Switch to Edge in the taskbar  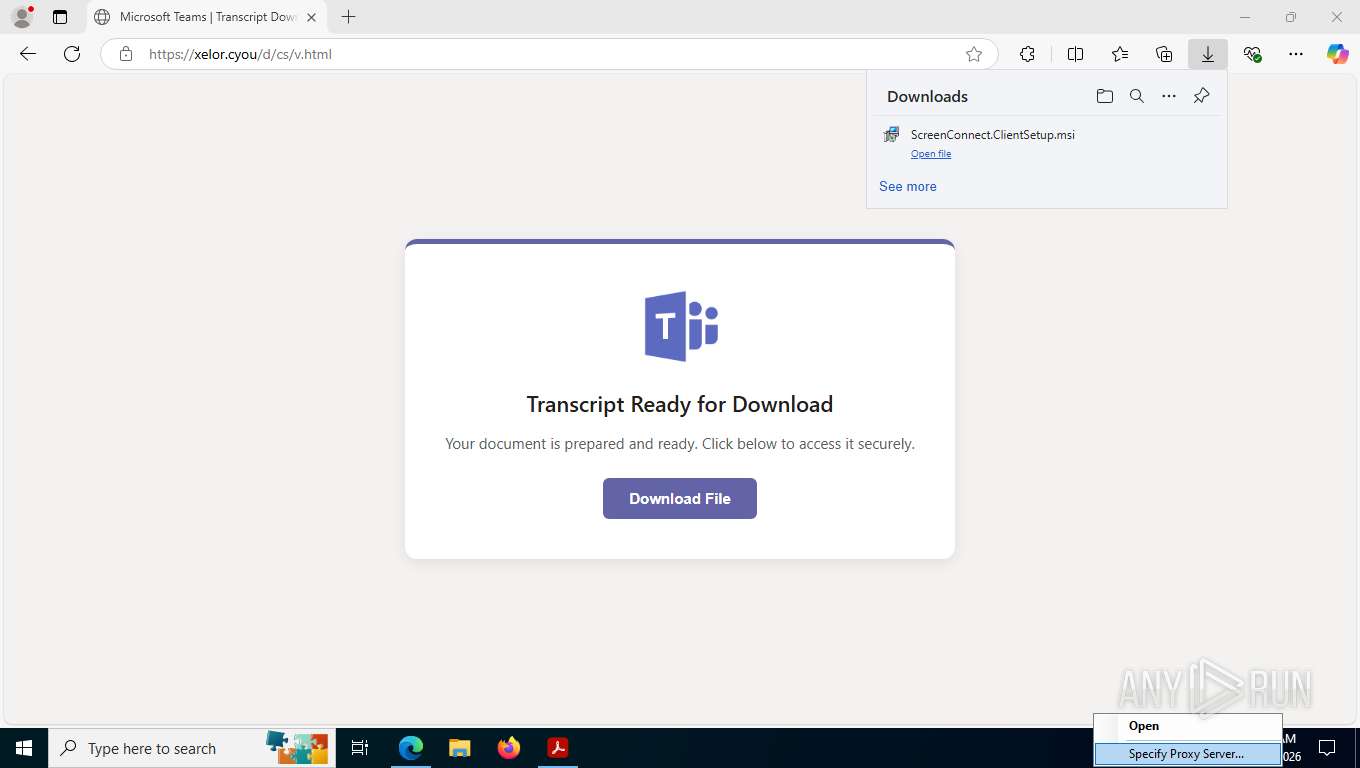[x=411, y=748]
